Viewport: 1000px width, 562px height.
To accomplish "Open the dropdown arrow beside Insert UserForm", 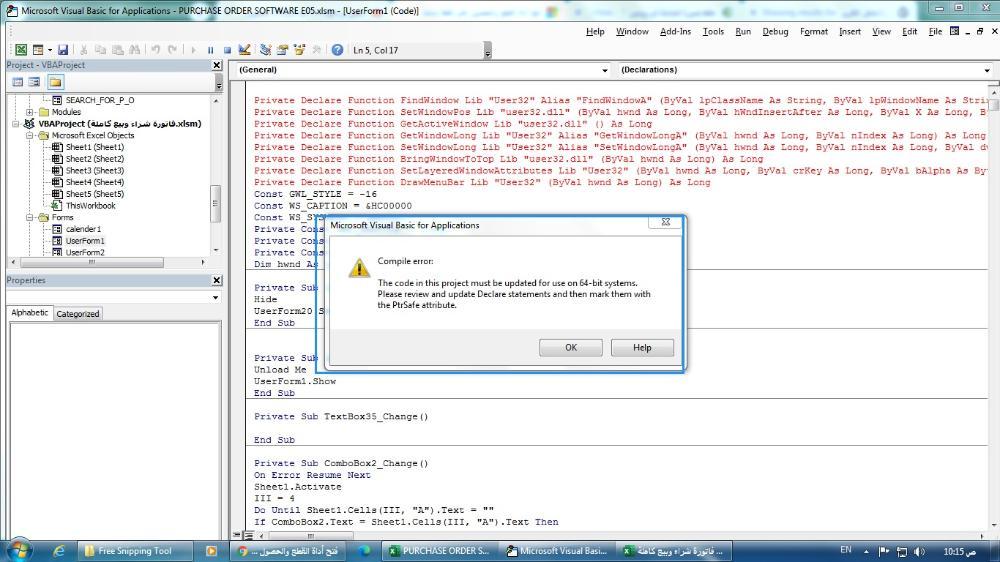I will [x=50, y=50].
